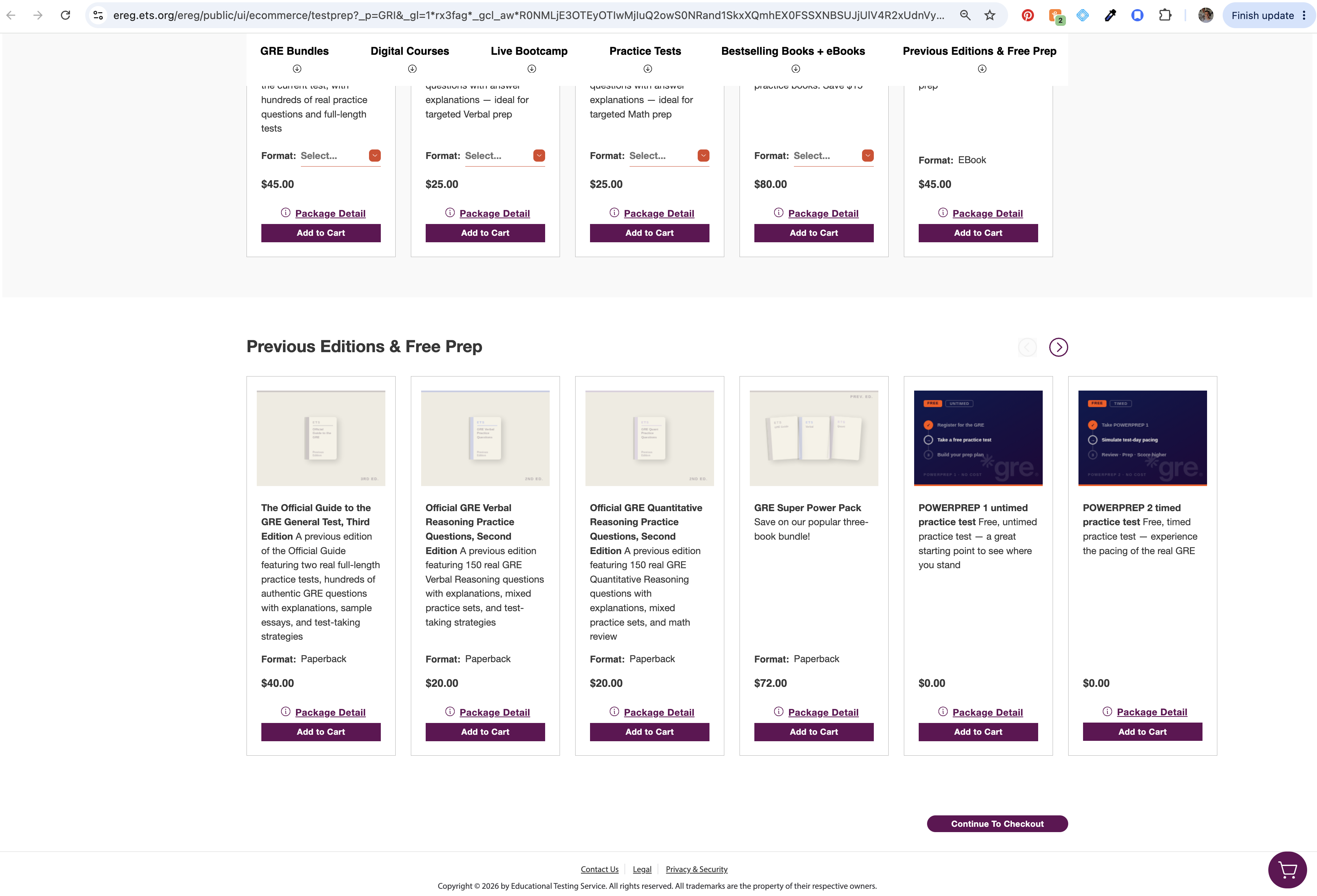The image size is (1317, 896).
Task: Click GRE Super Power Pack thumbnail
Action: coord(814,438)
